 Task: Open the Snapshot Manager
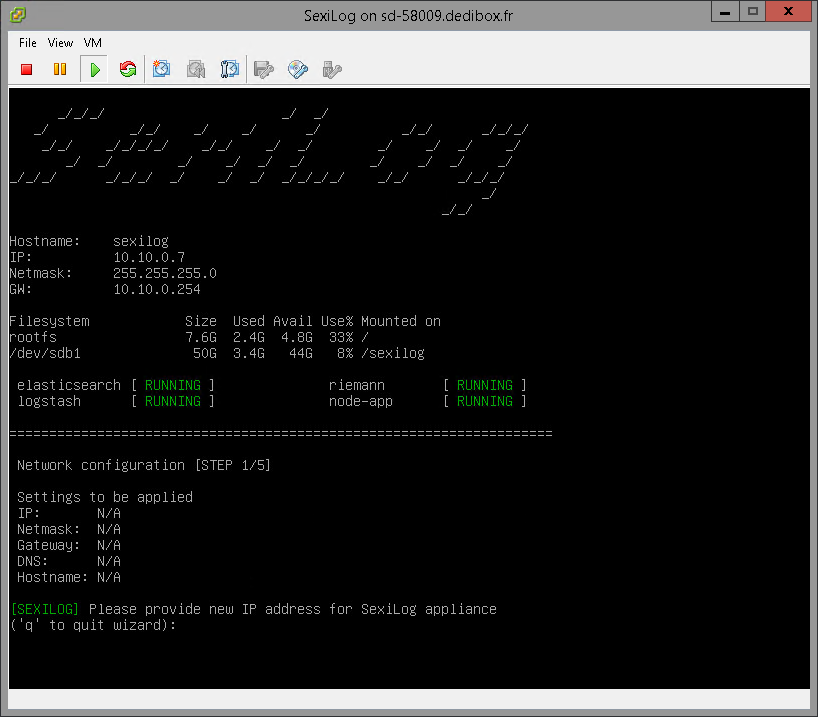point(230,69)
